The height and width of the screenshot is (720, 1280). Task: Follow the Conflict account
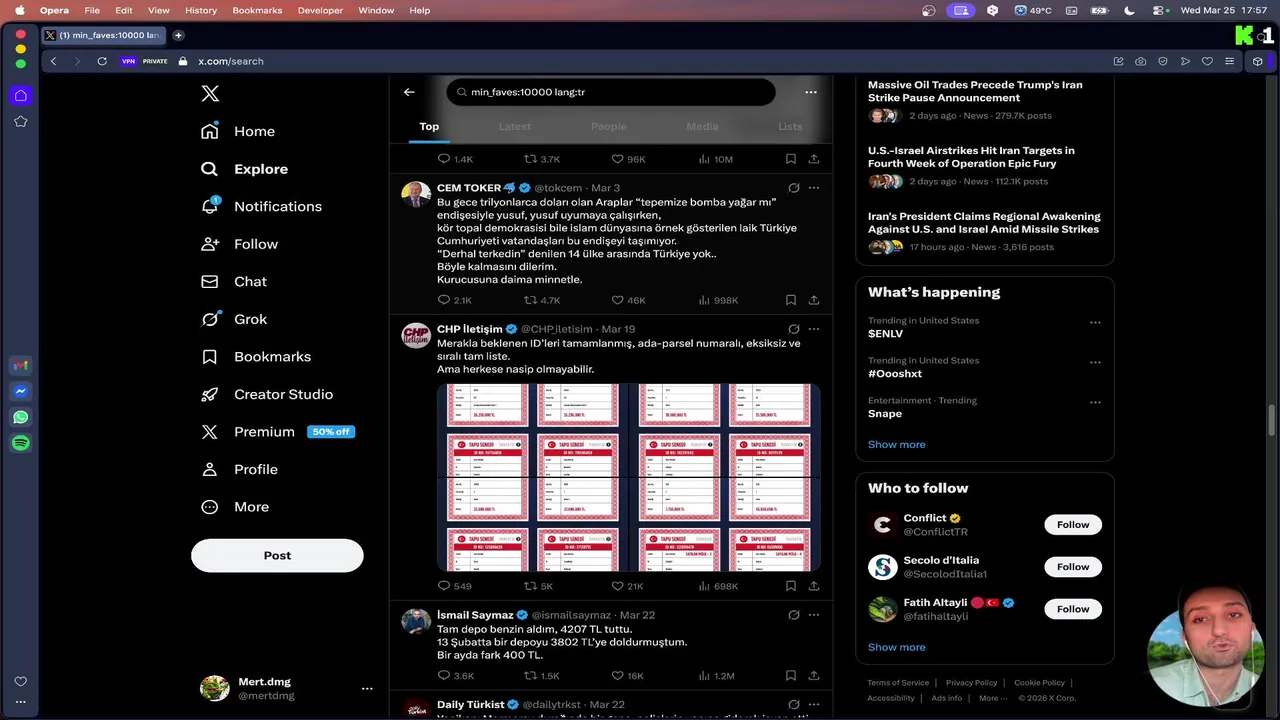[x=1073, y=525]
